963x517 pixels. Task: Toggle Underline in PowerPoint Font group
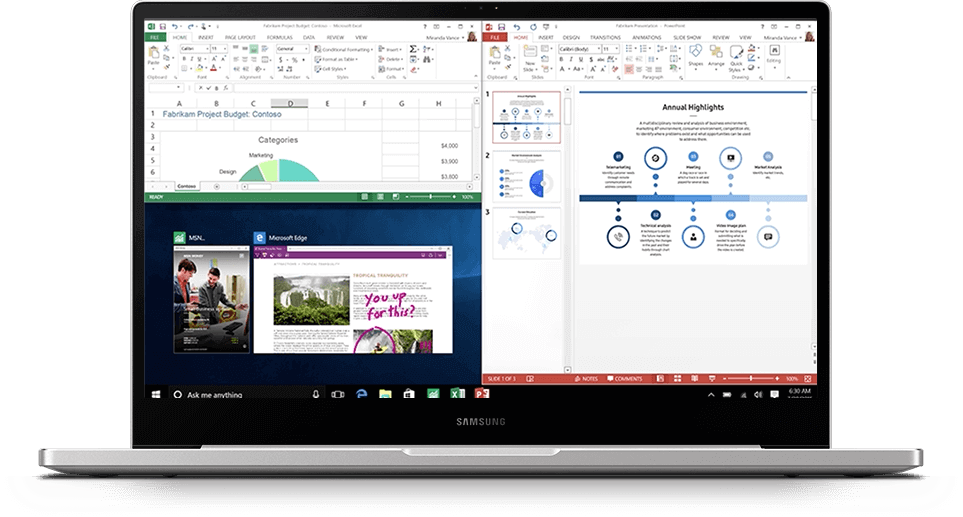pos(580,59)
